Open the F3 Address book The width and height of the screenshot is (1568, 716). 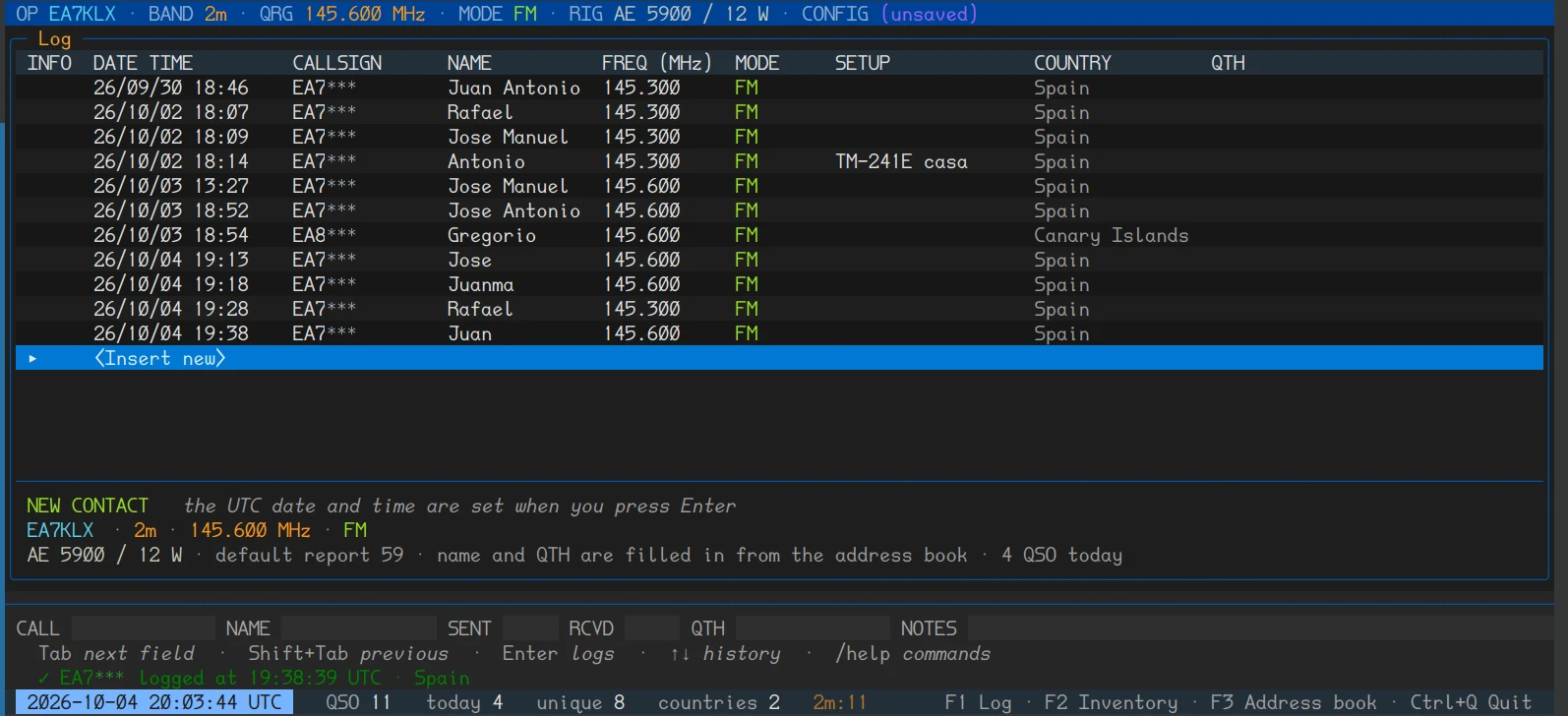(x=1293, y=702)
